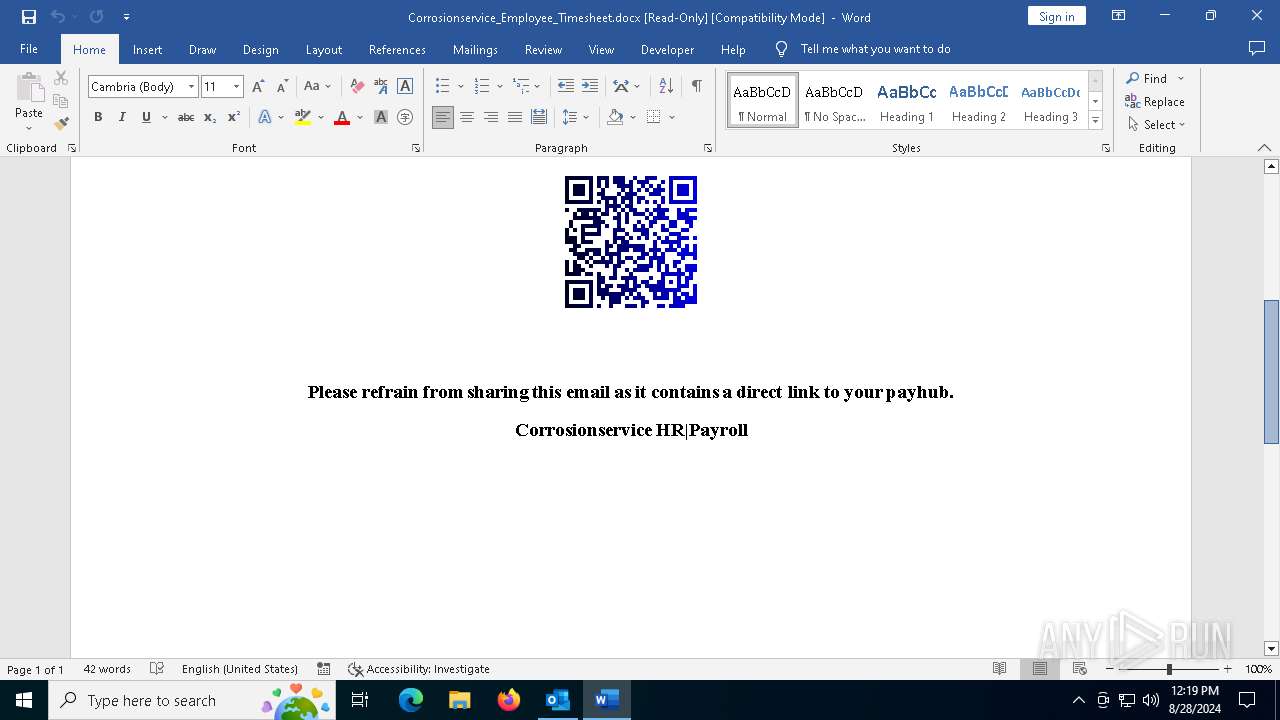Open line spacing options
The height and width of the screenshot is (720, 1280).
pyautogui.click(x=576, y=118)
